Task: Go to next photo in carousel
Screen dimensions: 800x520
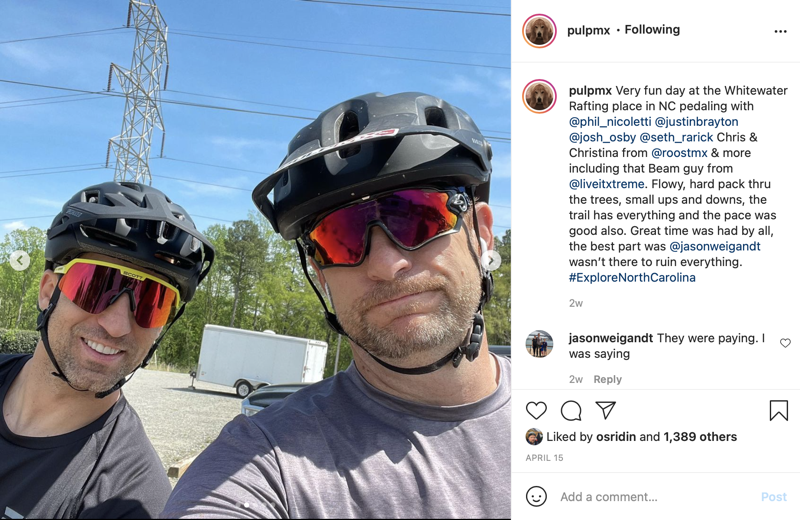Action: (x=491, y=261)
